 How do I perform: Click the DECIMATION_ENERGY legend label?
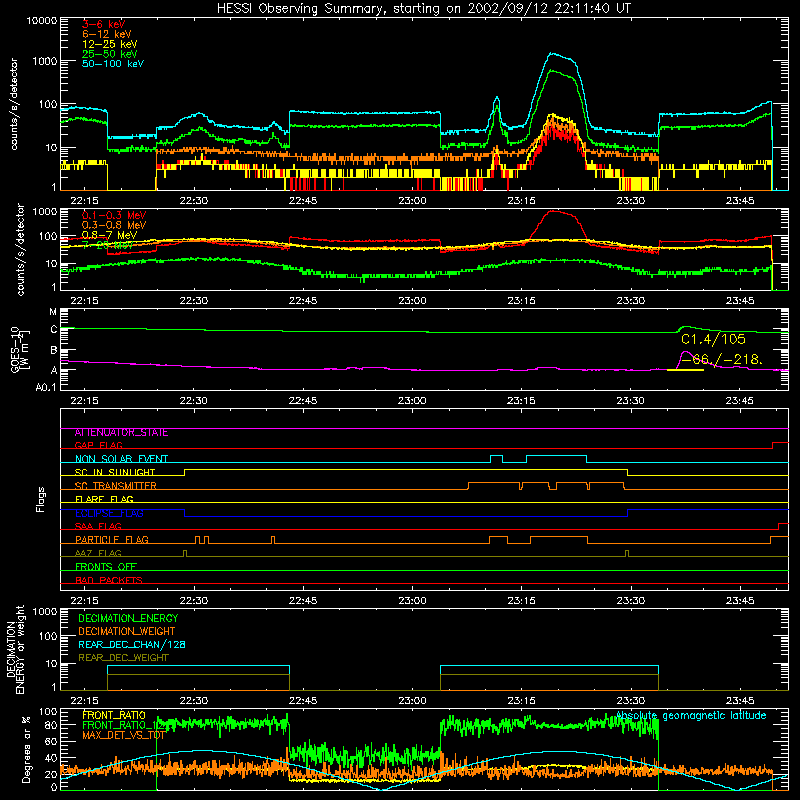(x=128, y=618)
